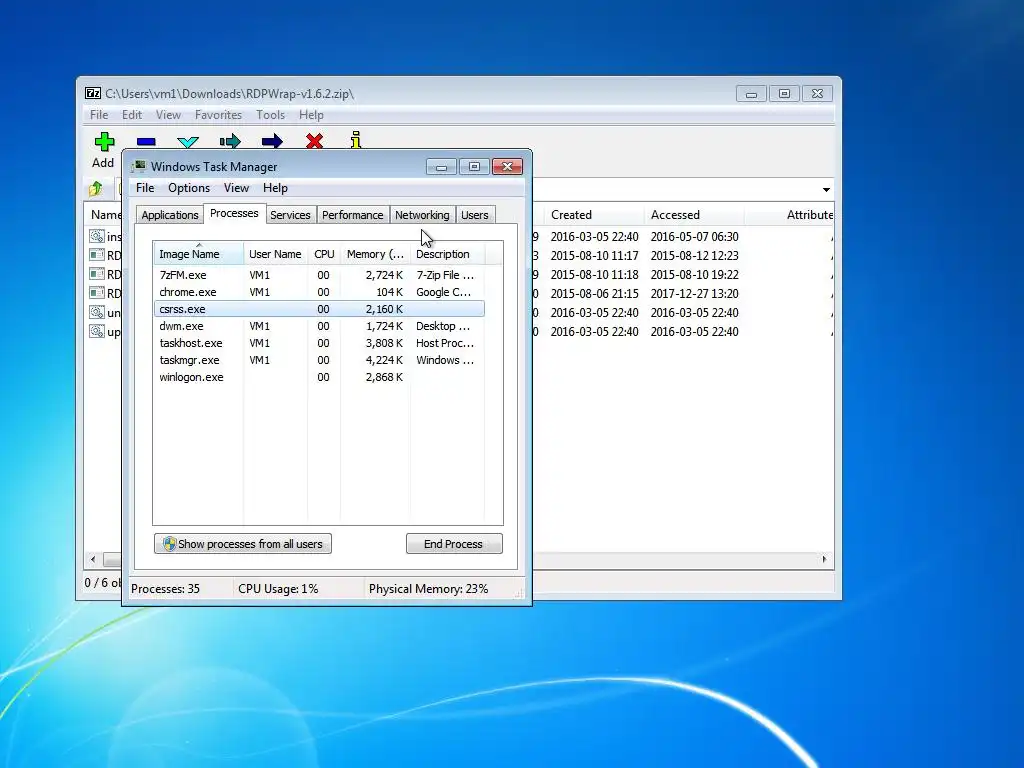Click the Task Manager title bar icon

pos(138,167)
